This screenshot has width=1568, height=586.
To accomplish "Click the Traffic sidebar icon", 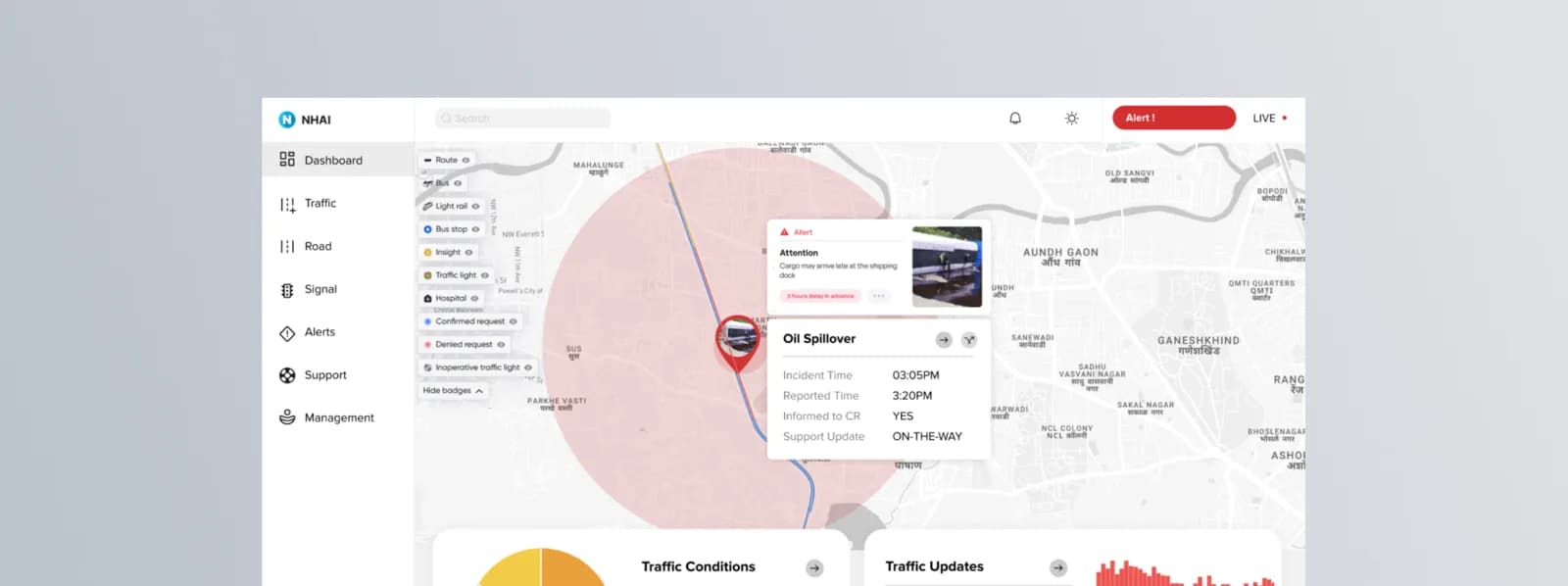I will point(287,204).
